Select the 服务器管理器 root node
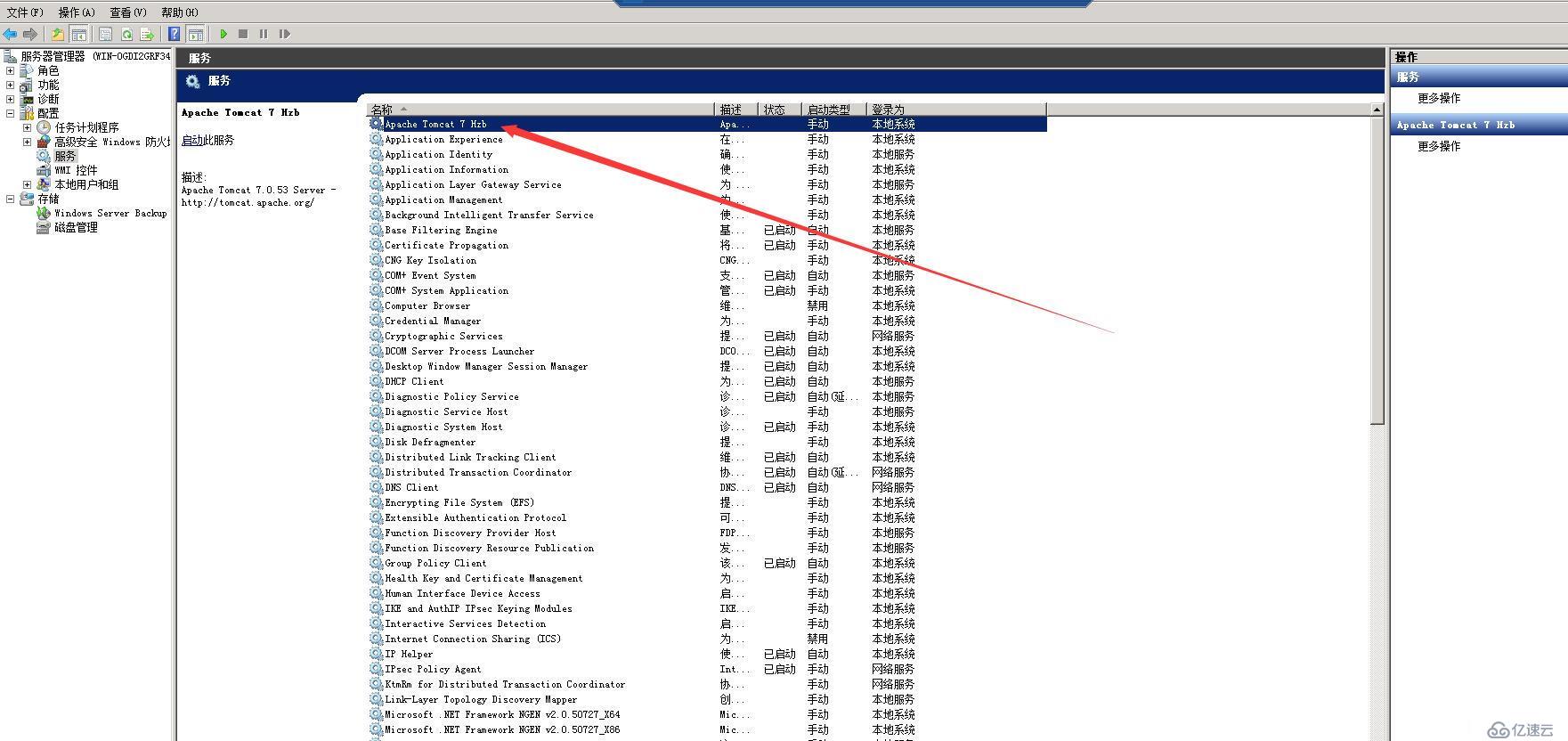The image size is (1568, 741). [87, 56]
